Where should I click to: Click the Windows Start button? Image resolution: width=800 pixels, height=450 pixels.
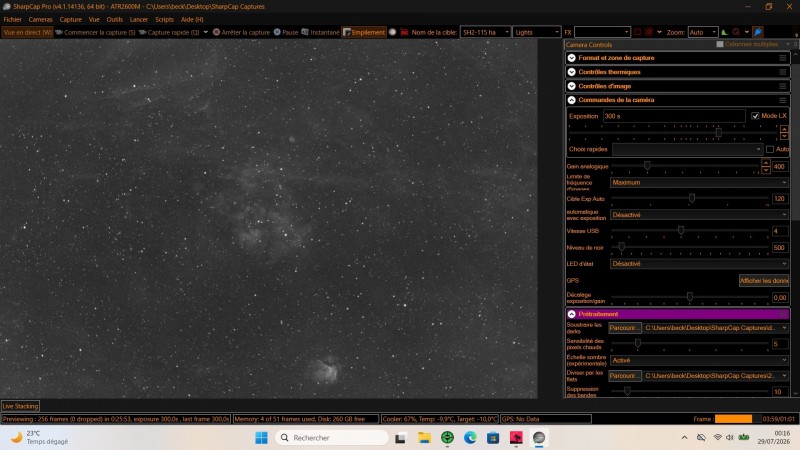pyautogui.click(x=261, y=438)
